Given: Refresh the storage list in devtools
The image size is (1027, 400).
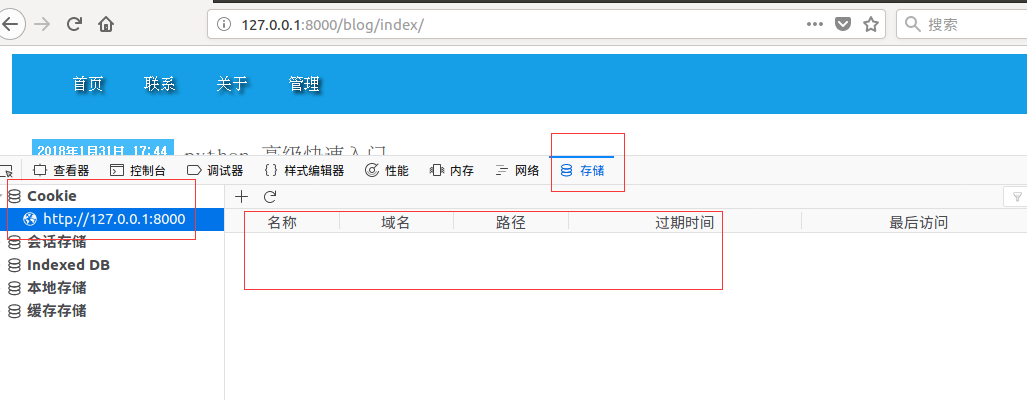Looking at the screenshot, I should pos(269,197).
